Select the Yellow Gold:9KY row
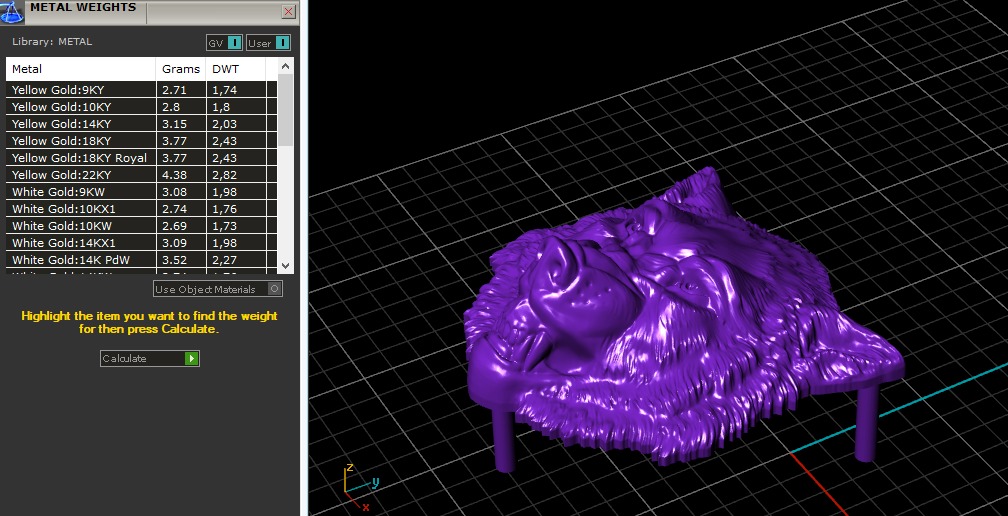Image resolution: width=1008 pixels, height=516 pixels. 141,90
